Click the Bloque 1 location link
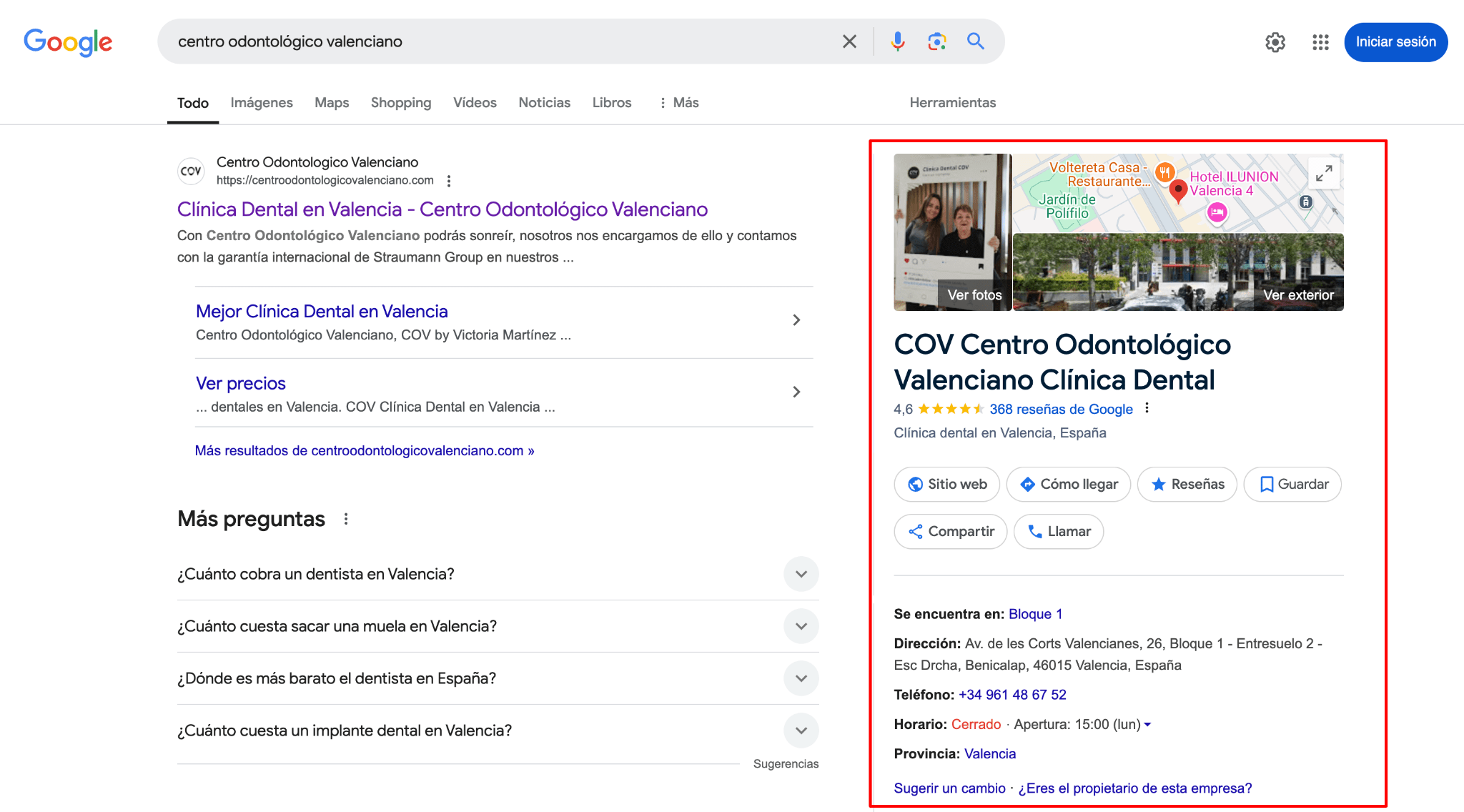The image size is (1464, 812). click(x=1035, y=614)
